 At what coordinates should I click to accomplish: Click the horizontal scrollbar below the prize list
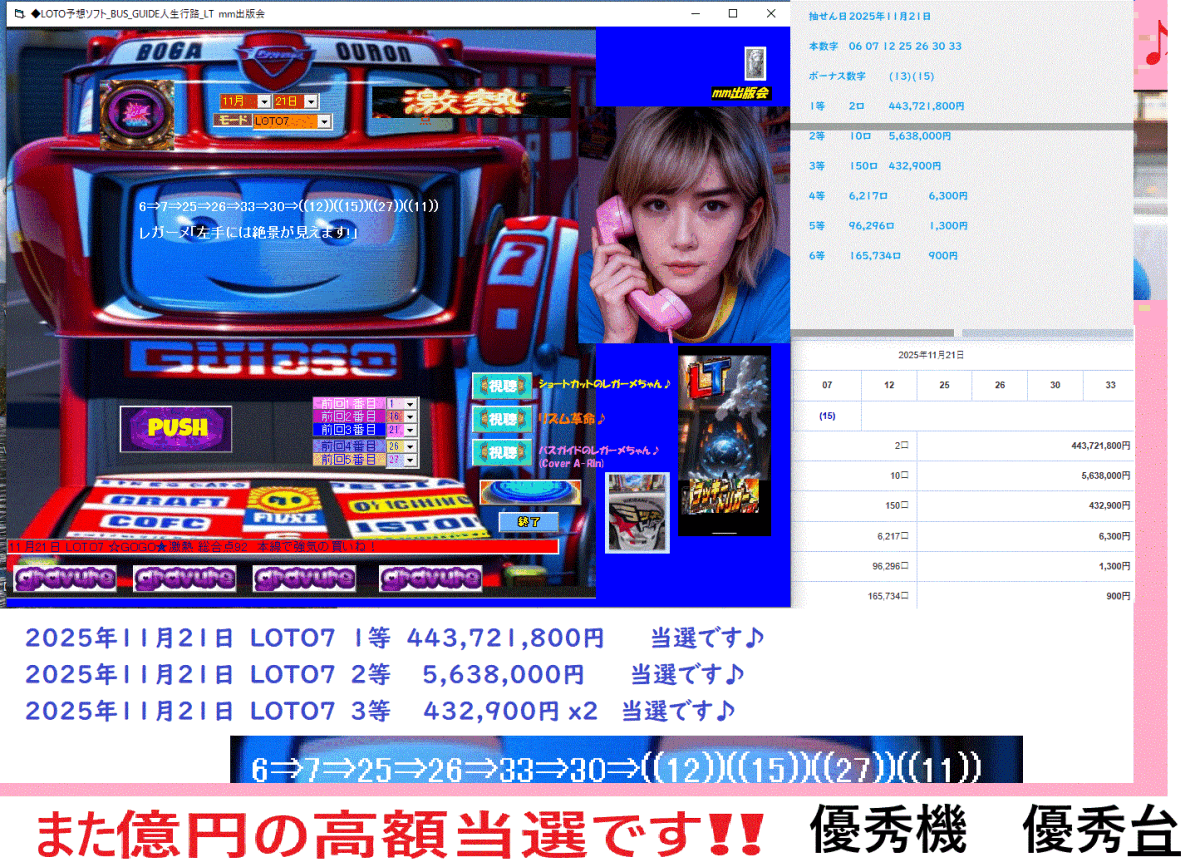[x=870, y=332]
